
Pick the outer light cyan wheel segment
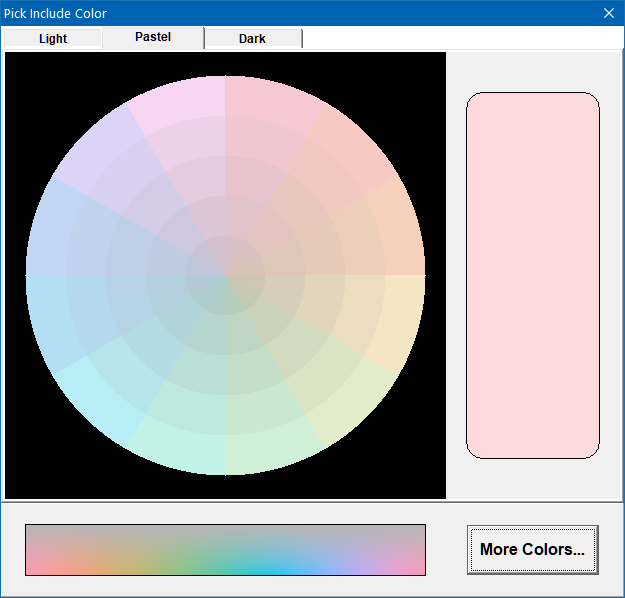click(x=98, y=403)
